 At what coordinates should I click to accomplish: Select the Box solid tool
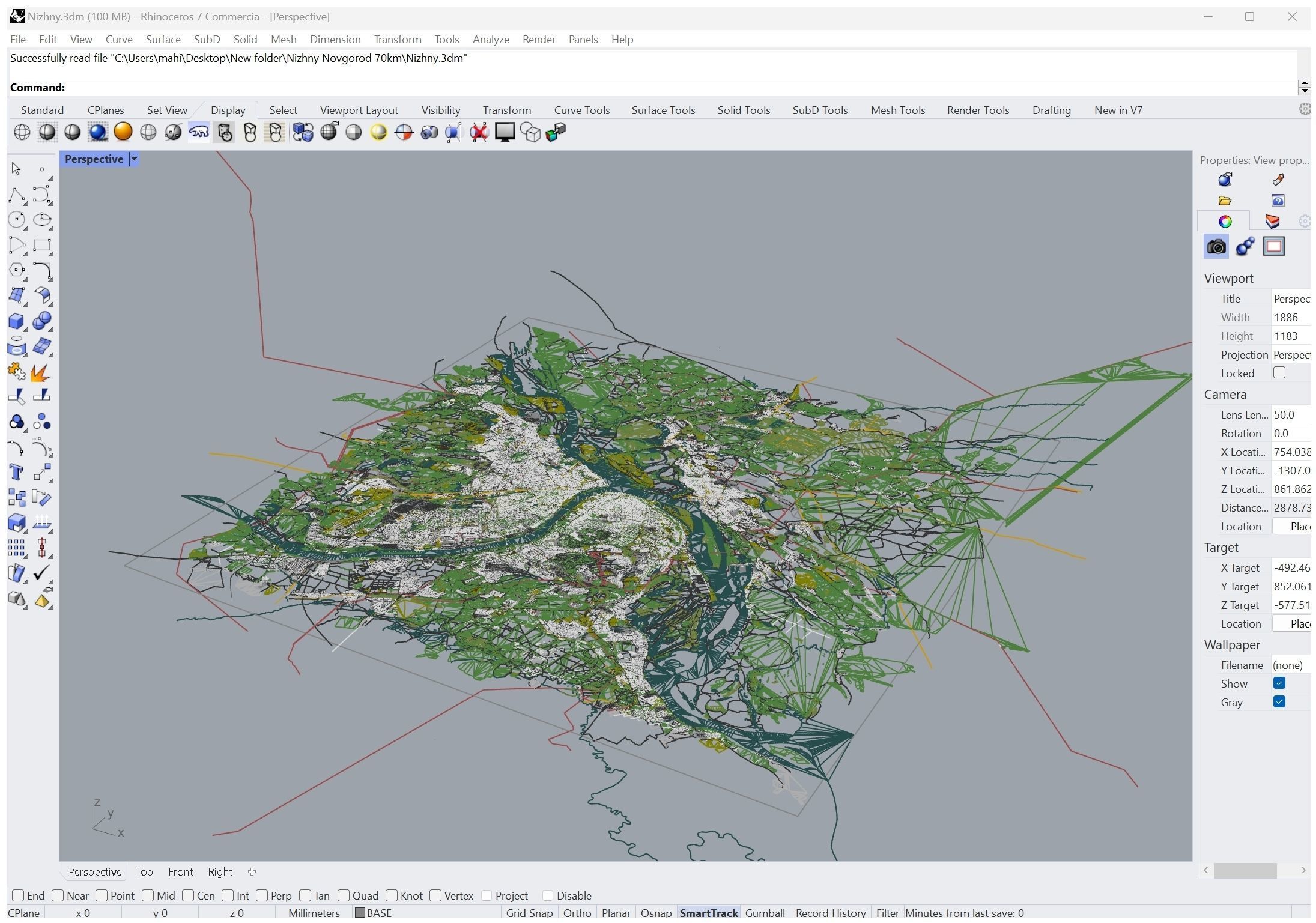(x=17, y=322)
